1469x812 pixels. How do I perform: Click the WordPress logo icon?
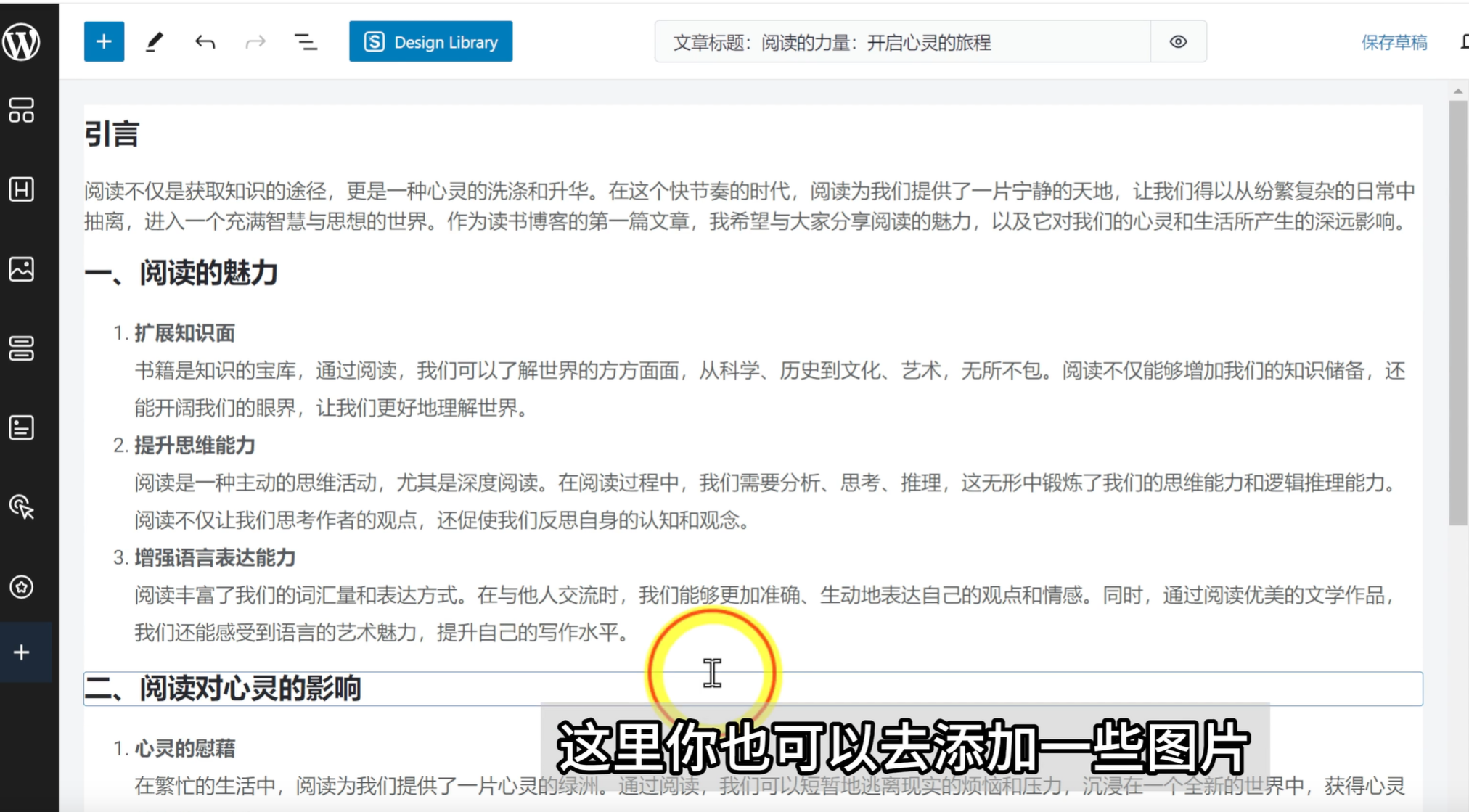tap(22, 41)
